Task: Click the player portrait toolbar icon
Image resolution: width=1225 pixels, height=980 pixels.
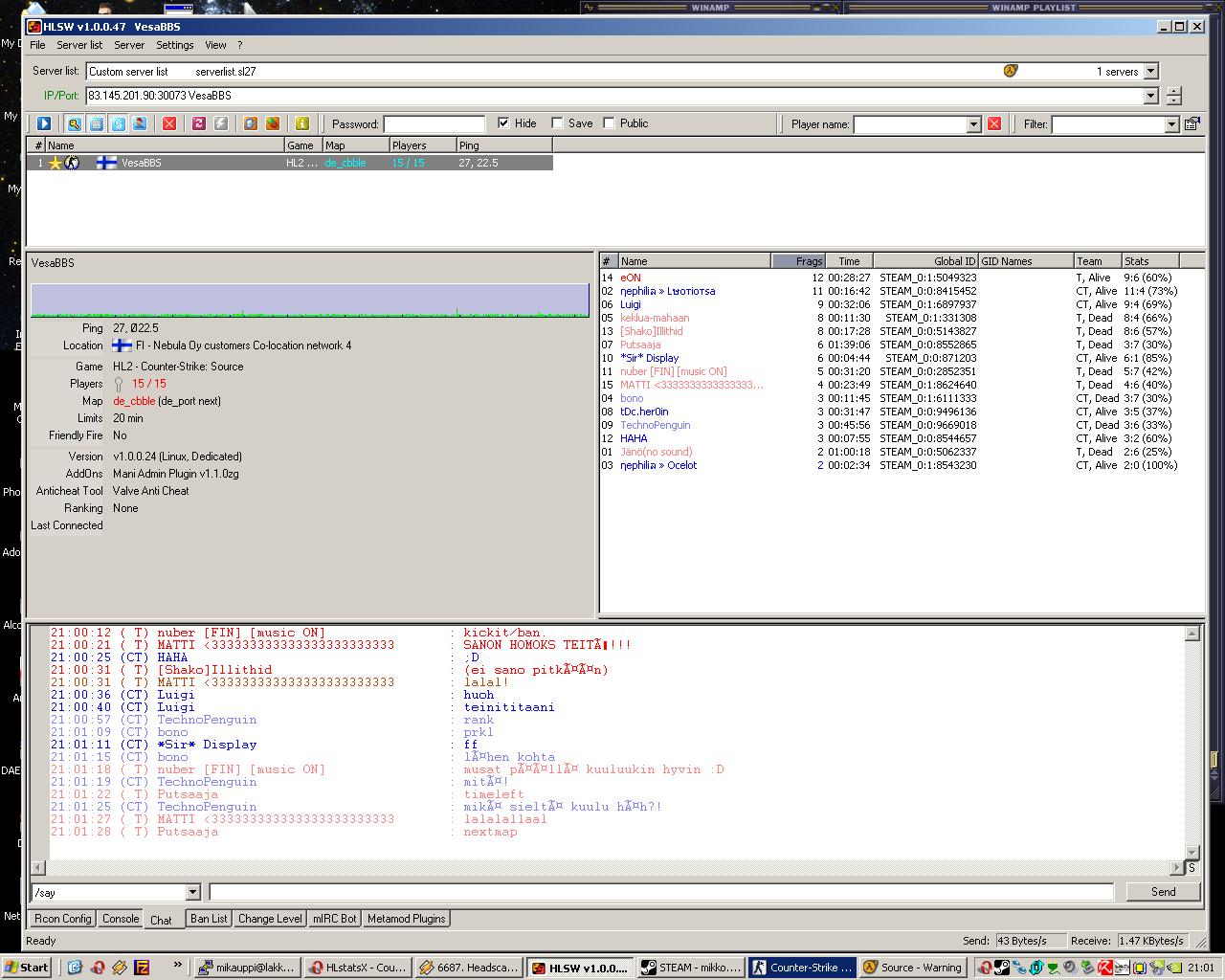Action: coord(140,123)
